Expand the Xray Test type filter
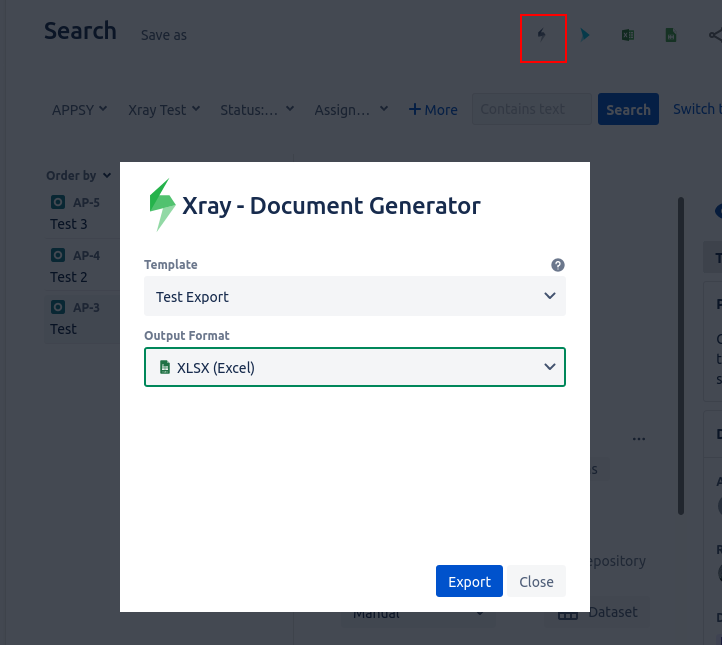This screenshot has height=645, width=722. pos(164,110)
